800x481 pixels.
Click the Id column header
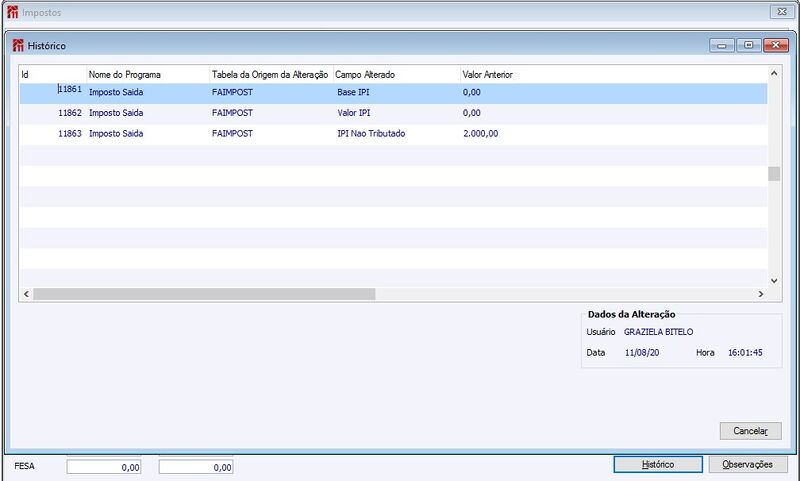[53, 74]
